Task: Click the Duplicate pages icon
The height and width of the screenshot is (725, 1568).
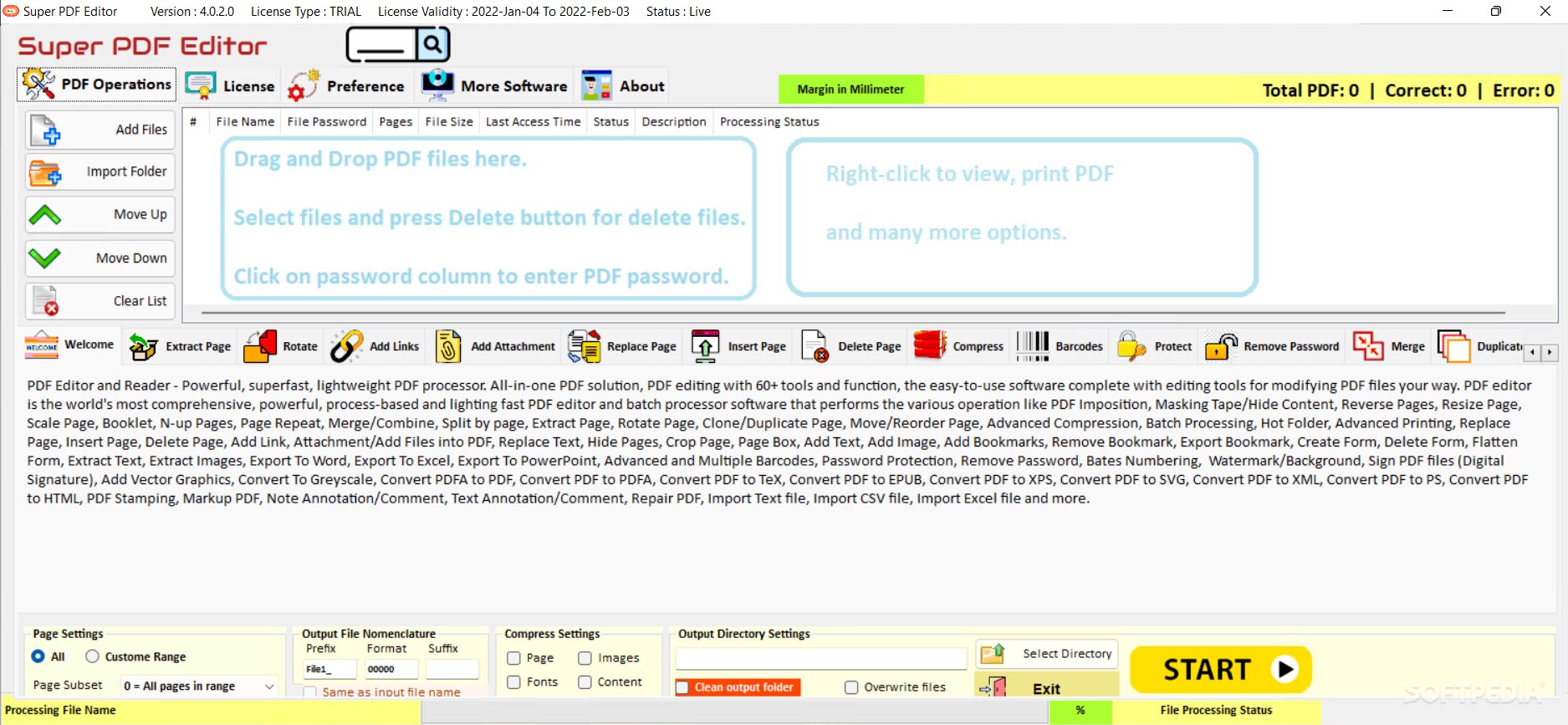Action: (1453, 346)
